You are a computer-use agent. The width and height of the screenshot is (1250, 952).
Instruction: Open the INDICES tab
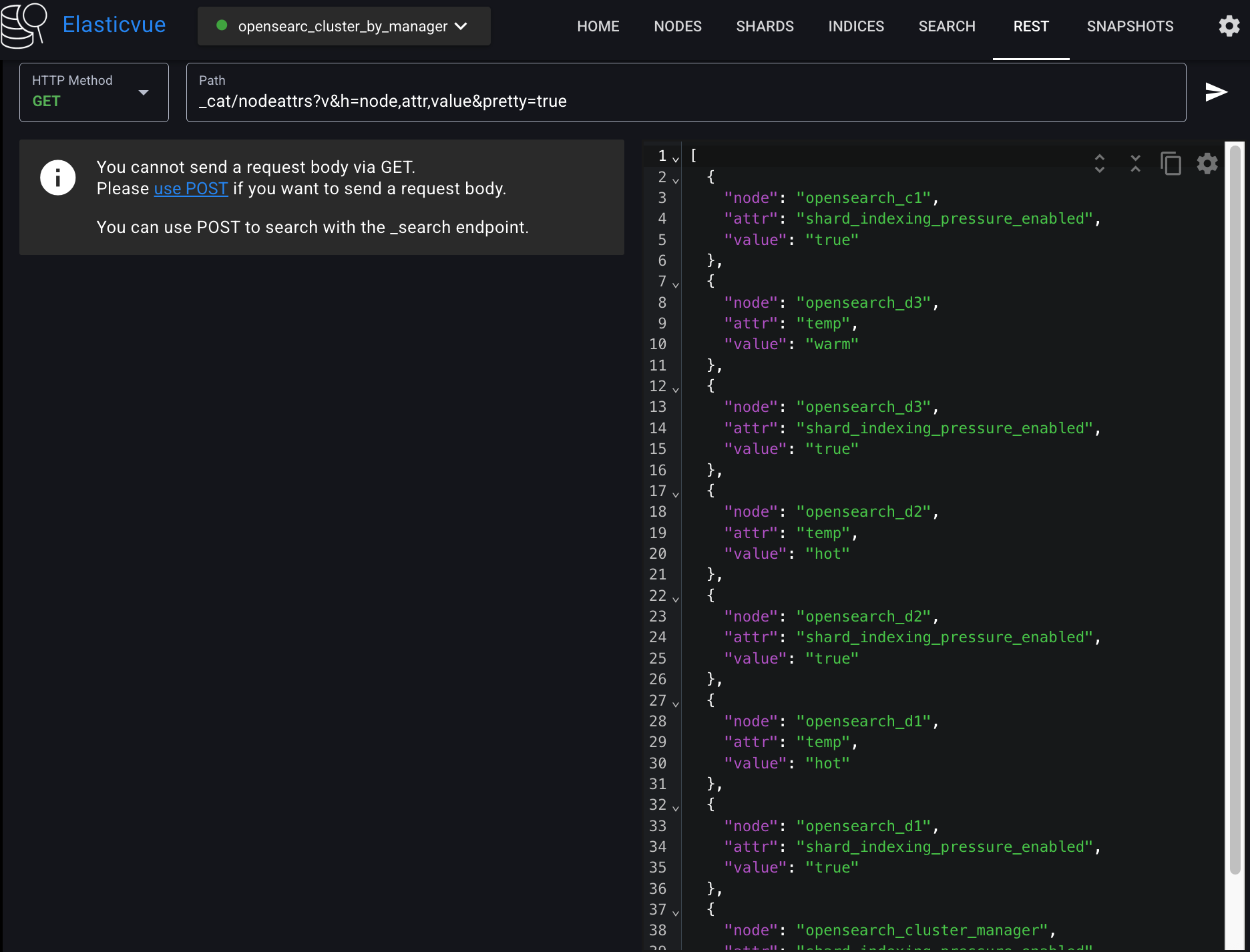coord(856,26)
